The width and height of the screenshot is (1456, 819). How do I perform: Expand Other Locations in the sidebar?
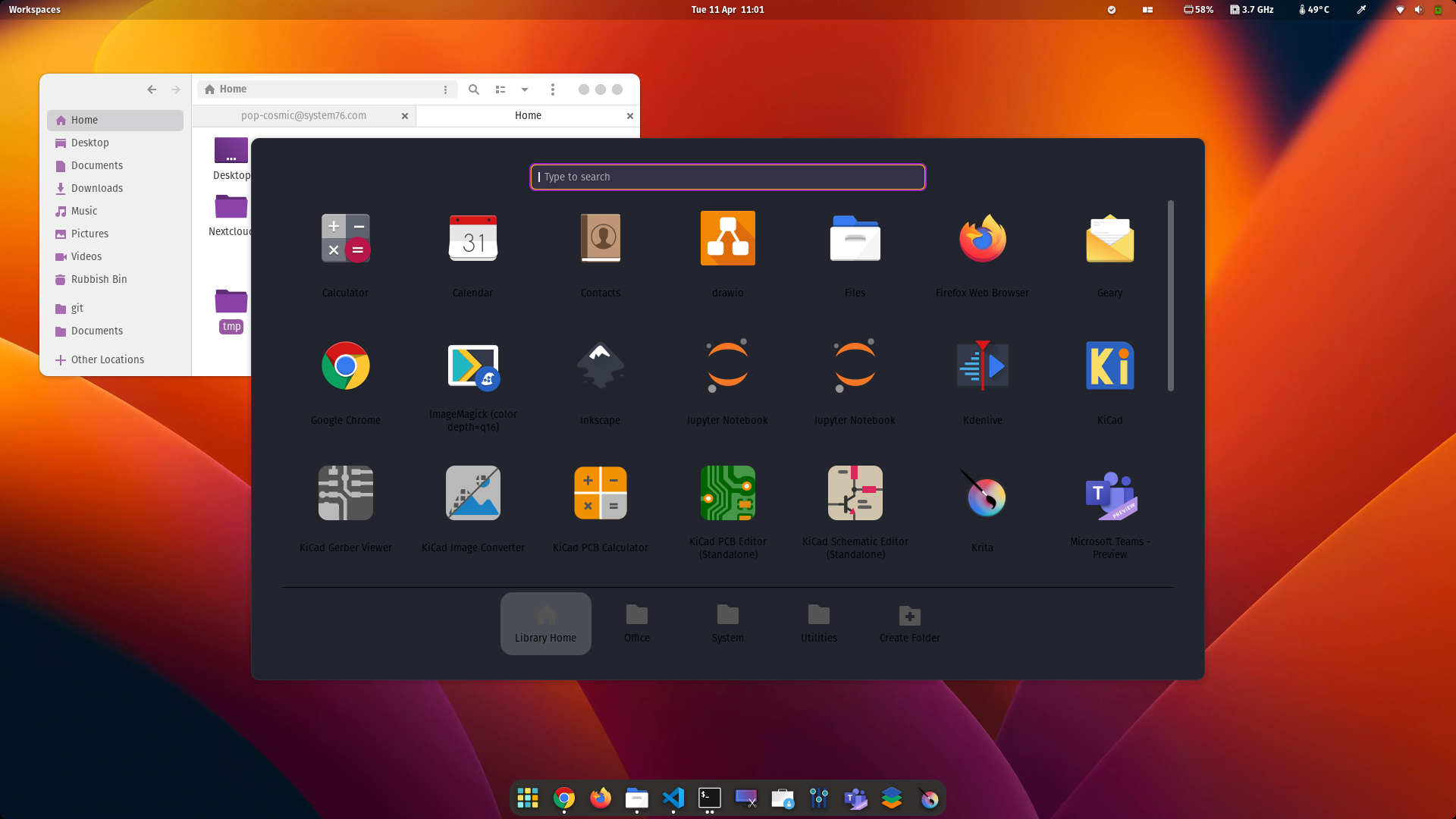106,359
